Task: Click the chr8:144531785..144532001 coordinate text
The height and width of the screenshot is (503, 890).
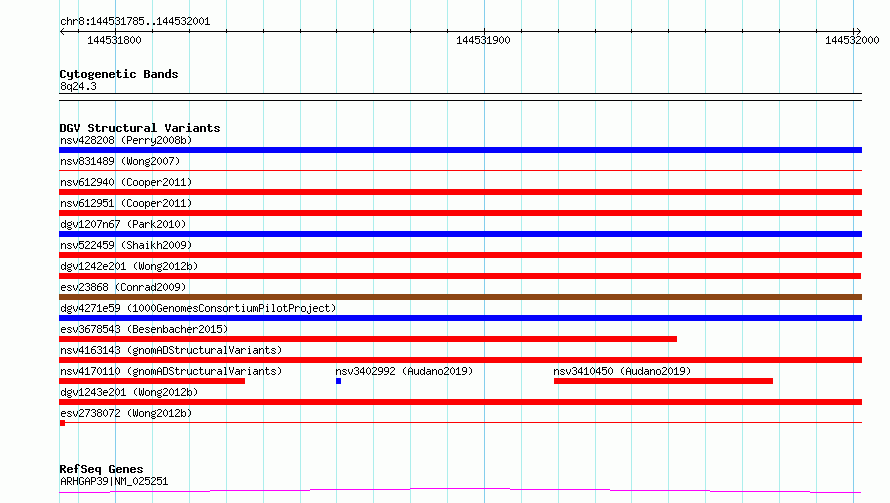Action: point(135,22)
